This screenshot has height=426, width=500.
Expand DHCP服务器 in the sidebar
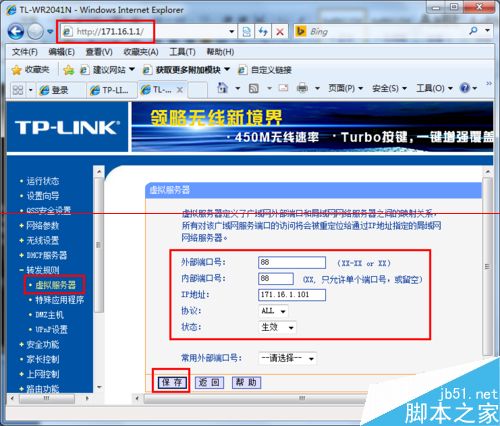(x=46, y=255)
